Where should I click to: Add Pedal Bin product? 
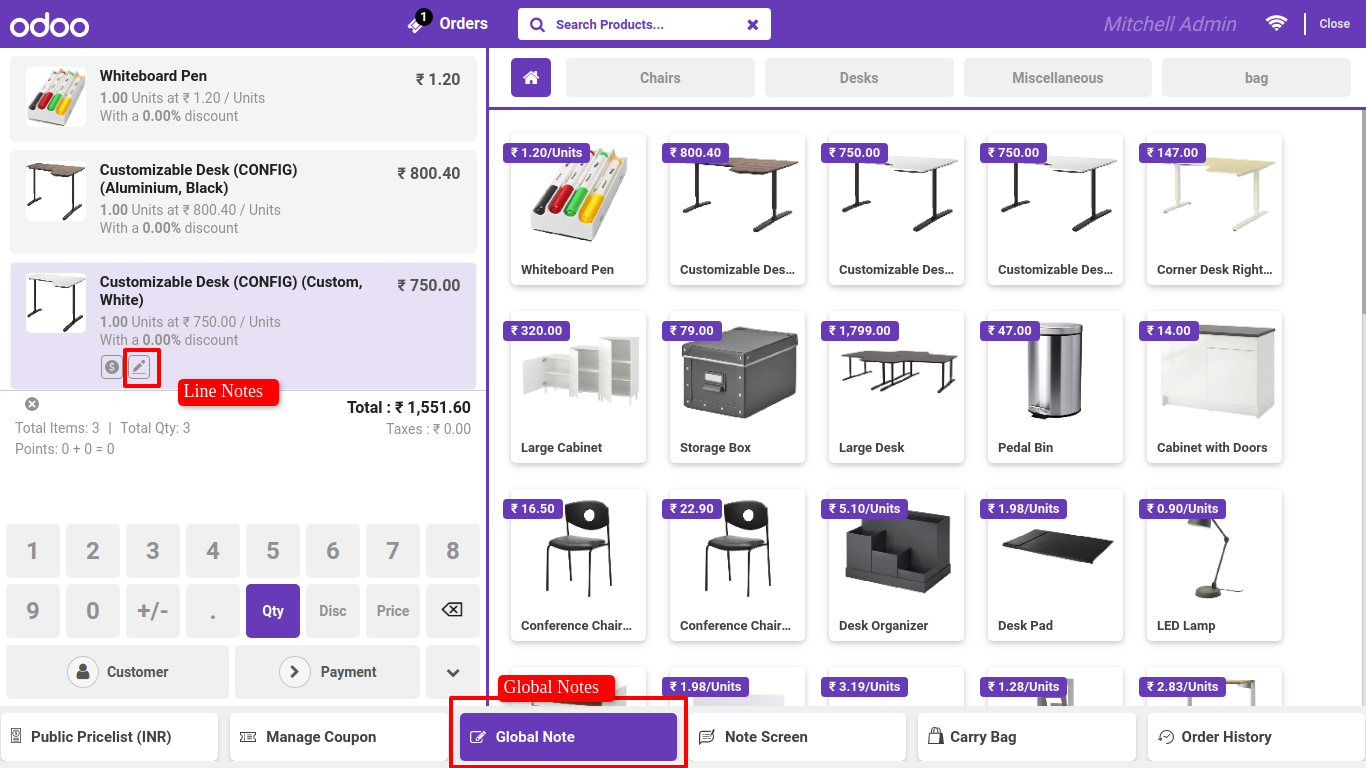pos(1055,387)
